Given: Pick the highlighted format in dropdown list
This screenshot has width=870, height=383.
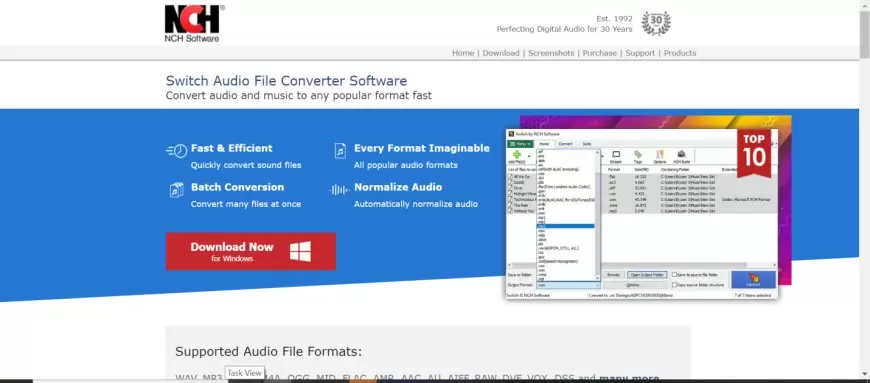Looking at the screenshot, I should pos(565,226).
